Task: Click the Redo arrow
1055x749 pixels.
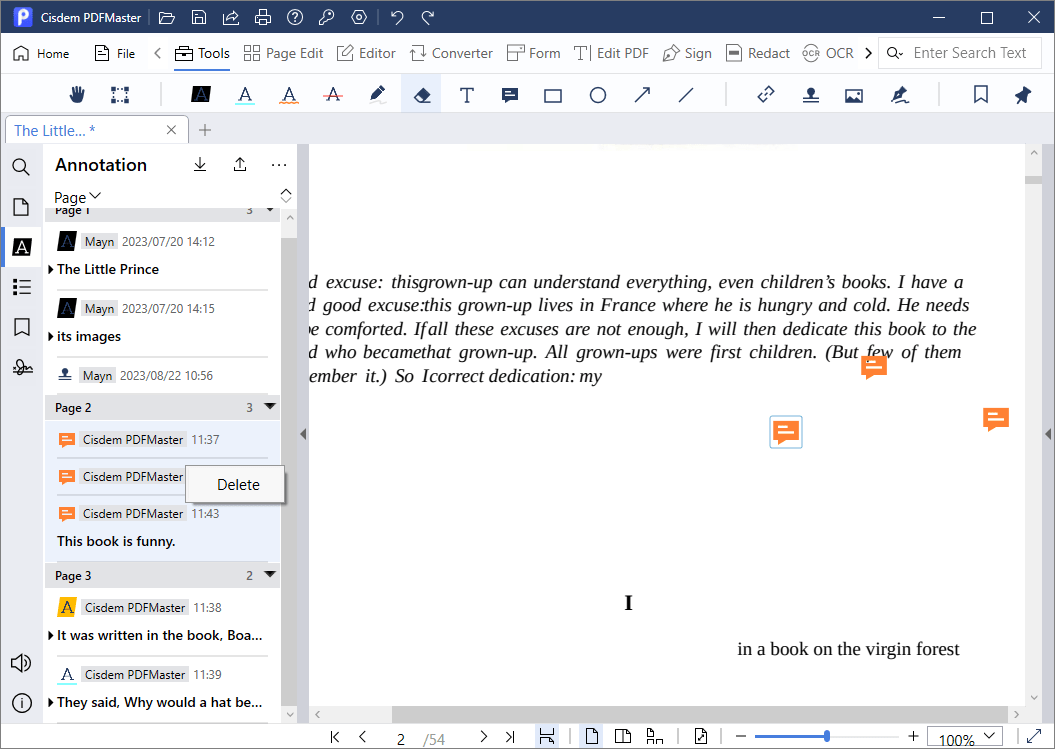Action: point(428,17)
